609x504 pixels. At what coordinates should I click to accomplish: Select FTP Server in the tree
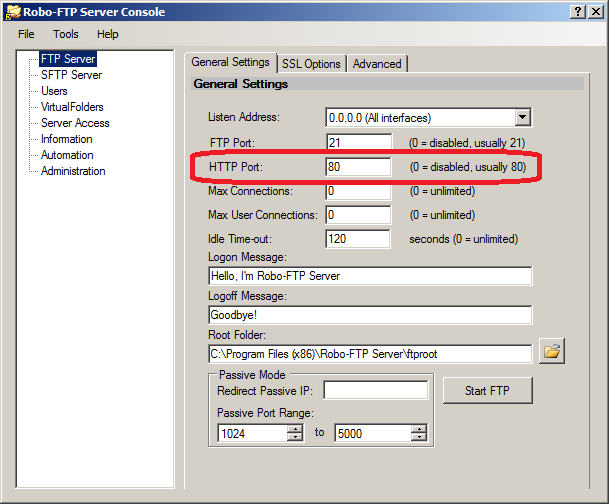click(68, 59)
